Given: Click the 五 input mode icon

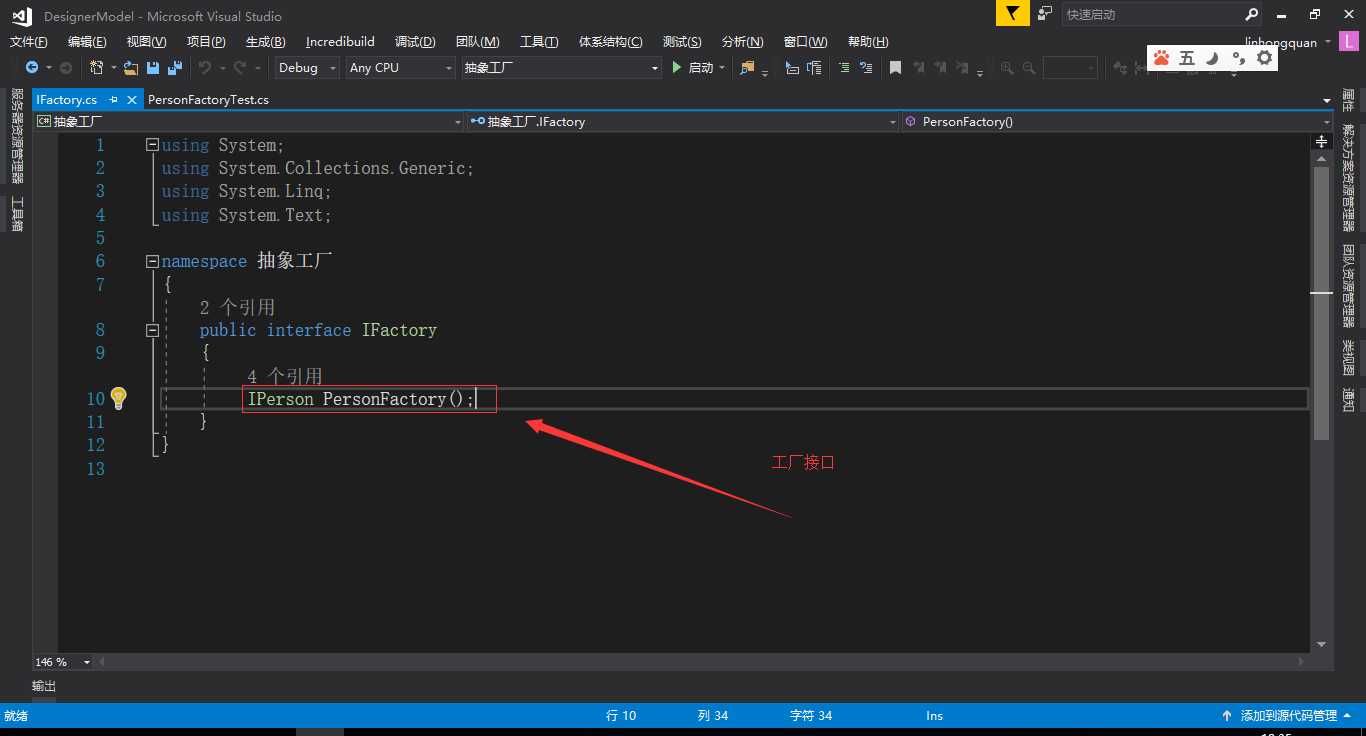Looking at the screenshot, I should tap(1187, 58).
